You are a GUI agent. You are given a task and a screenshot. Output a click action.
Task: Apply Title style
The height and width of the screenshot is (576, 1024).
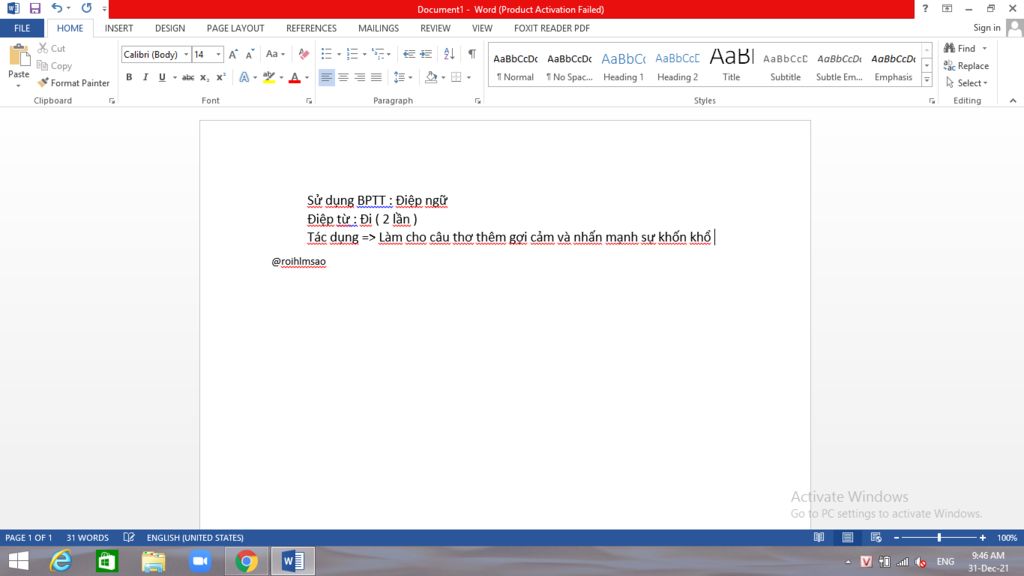click(731, 65)
